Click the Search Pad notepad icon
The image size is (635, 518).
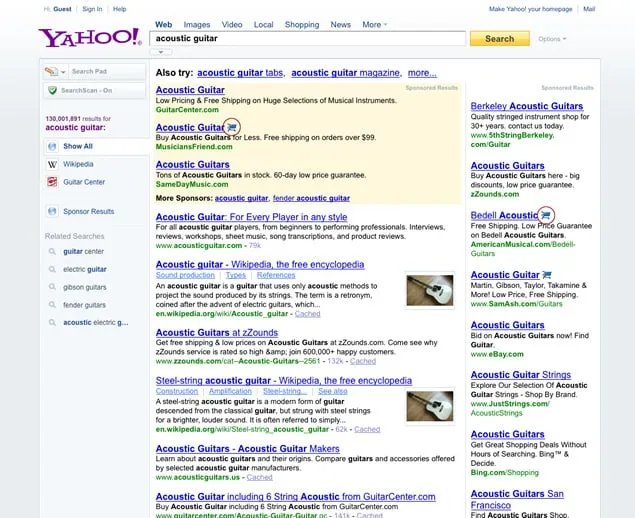pyautogui.click(x=51, y=71)
